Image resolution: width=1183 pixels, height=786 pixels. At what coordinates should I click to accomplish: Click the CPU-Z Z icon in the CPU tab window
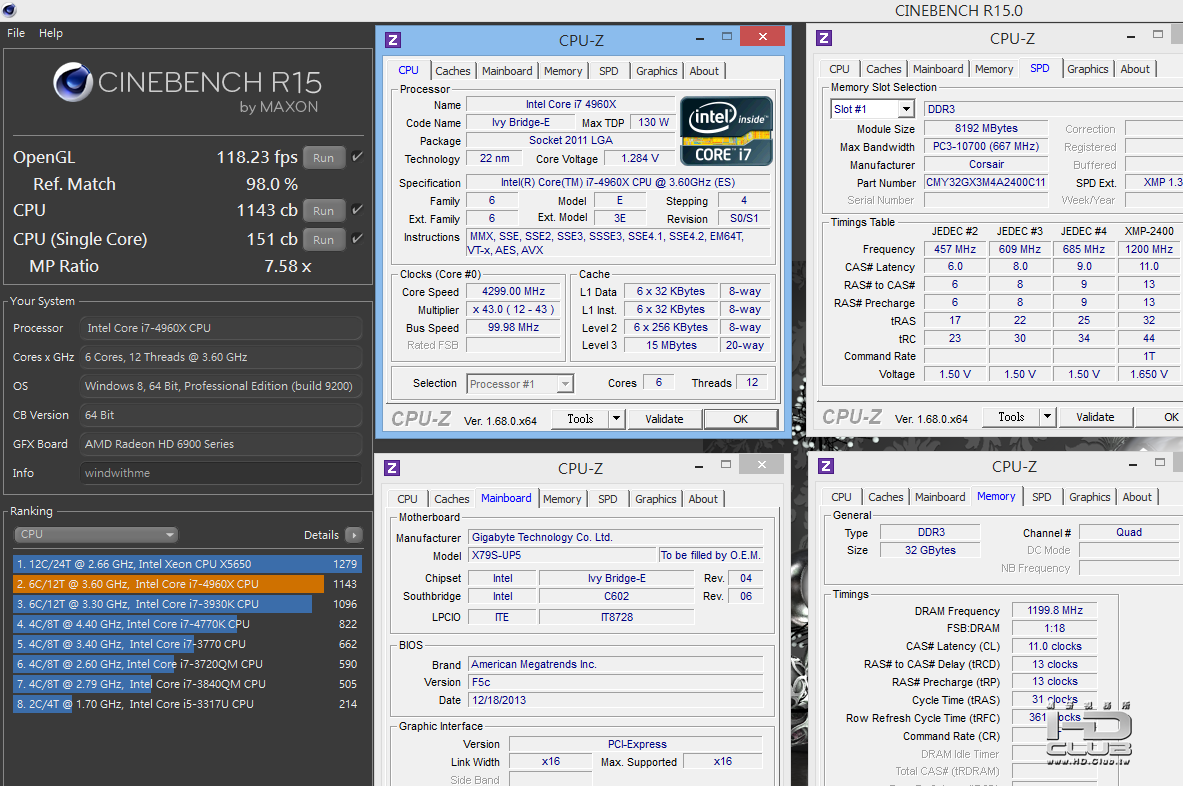tap(392, 40)
